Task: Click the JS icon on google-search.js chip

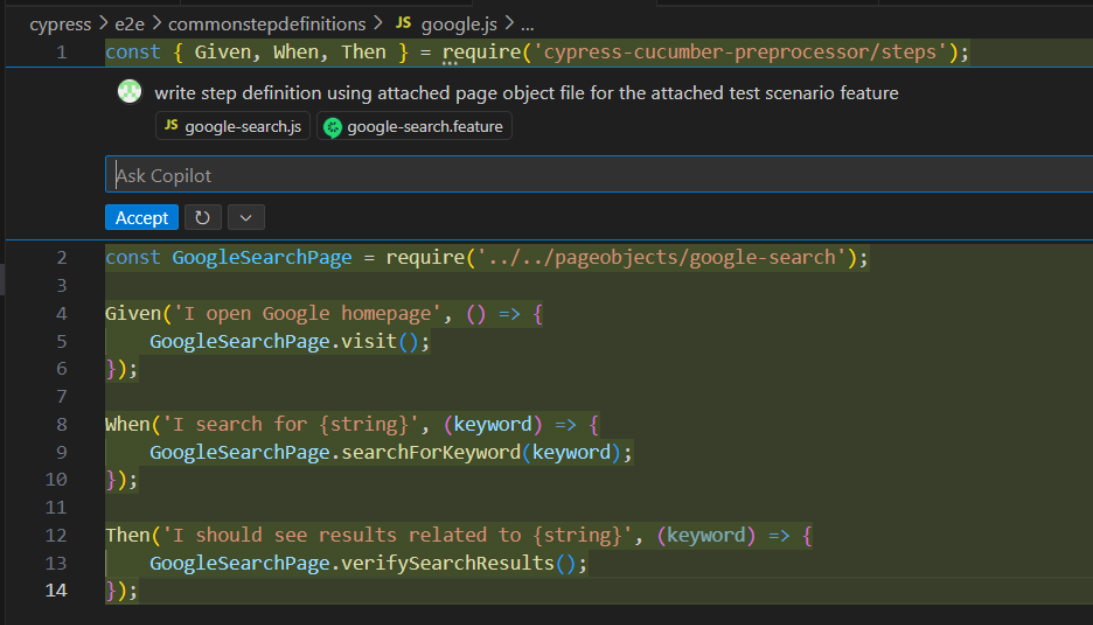Action: (171, 126)
